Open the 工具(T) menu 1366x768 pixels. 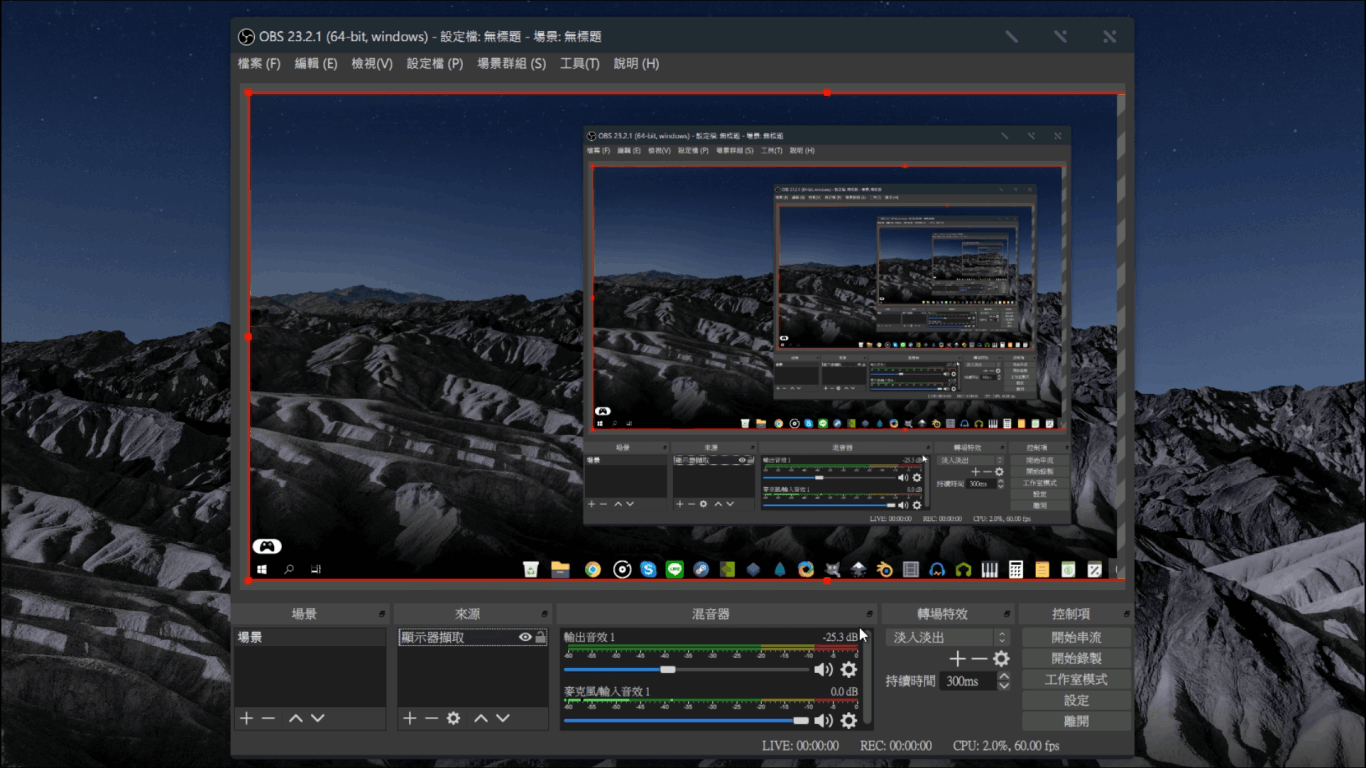click(580, 63)
